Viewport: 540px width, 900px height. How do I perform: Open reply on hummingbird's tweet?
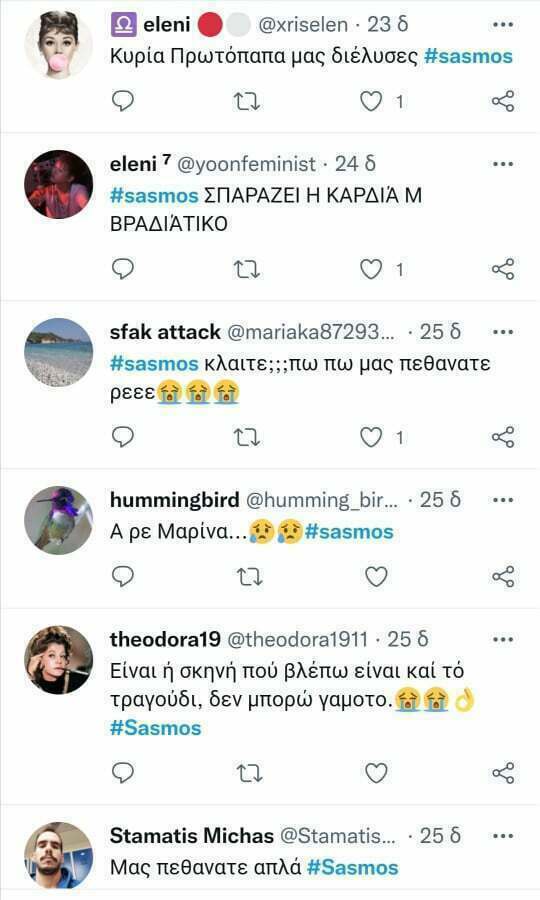(122, 576)
